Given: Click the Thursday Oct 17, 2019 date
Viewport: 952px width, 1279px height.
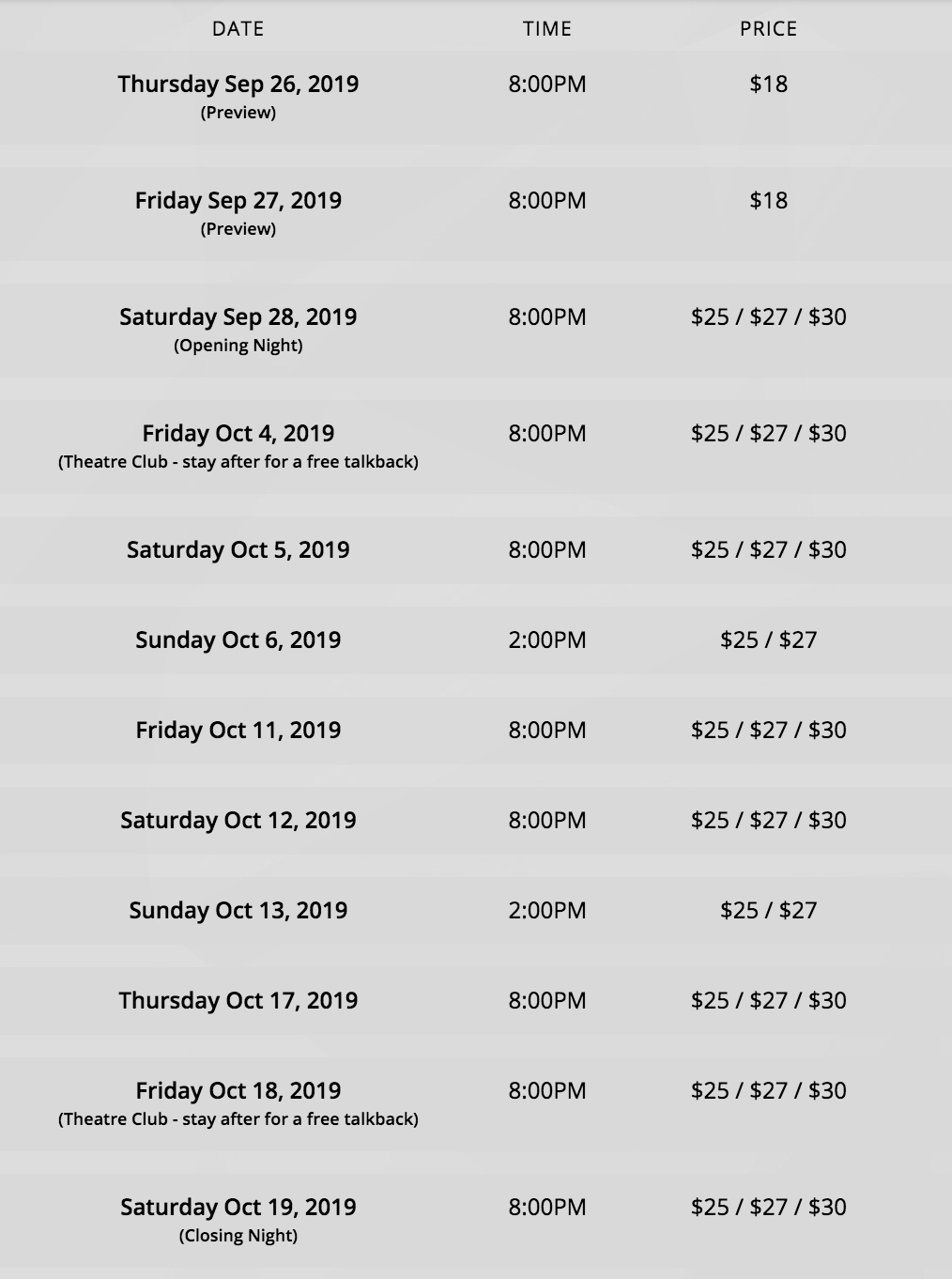Looking at the screenshot, I should (x=238, y=1000).
